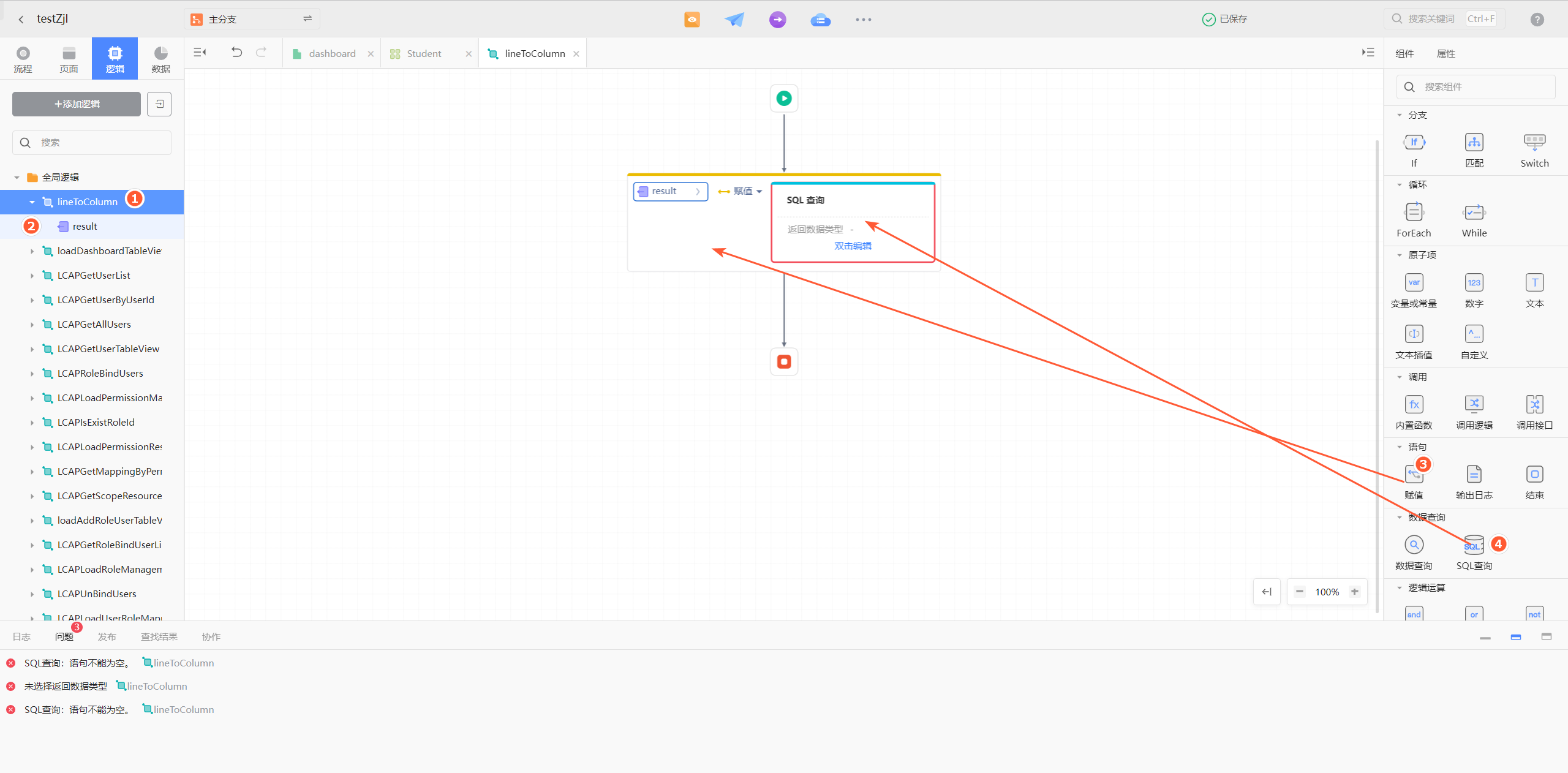This screenshot has width=1568, height=773.
Task: Collapse the lineToColumn tree node
Action: point(32,202)
